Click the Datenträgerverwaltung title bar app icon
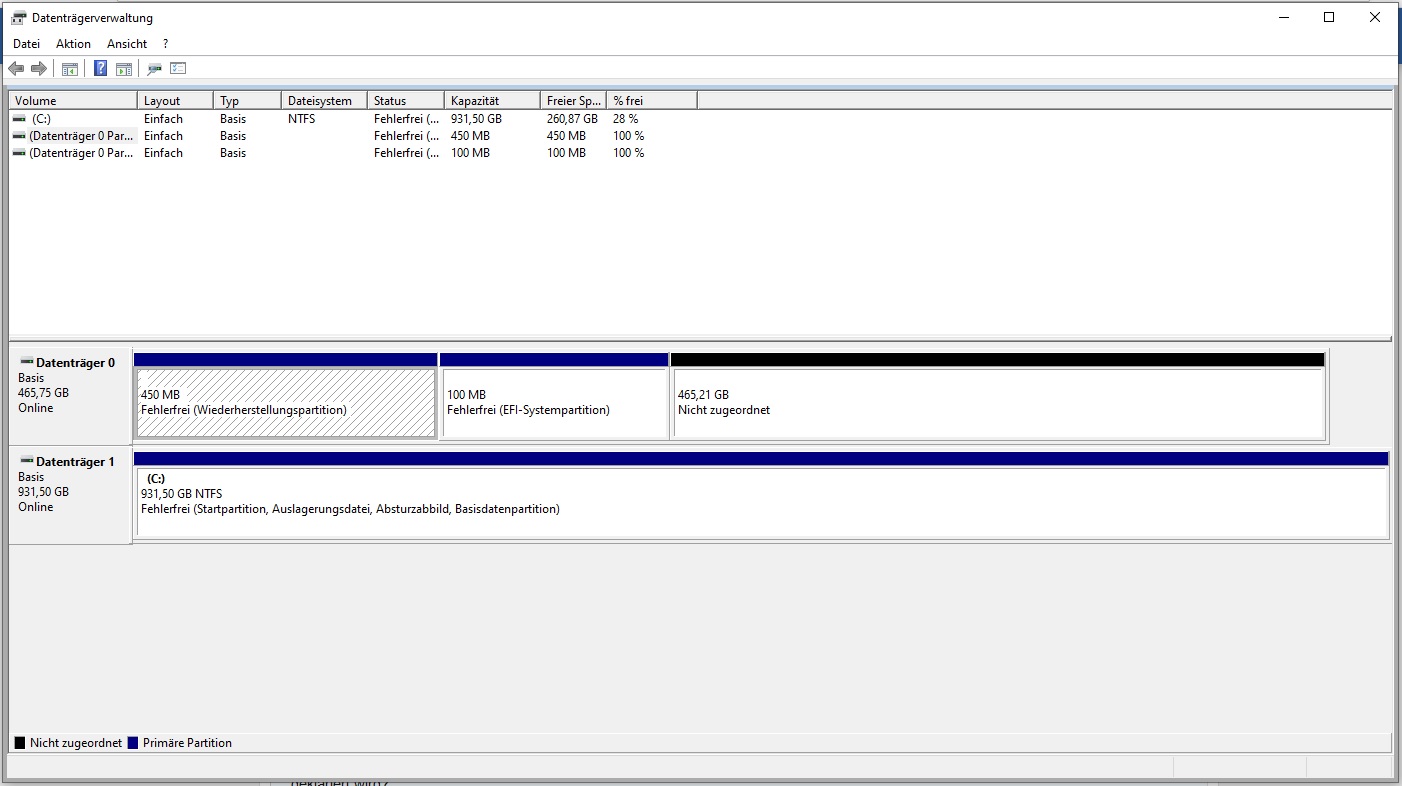This screenshot has width=1402, height=786. 18,18
